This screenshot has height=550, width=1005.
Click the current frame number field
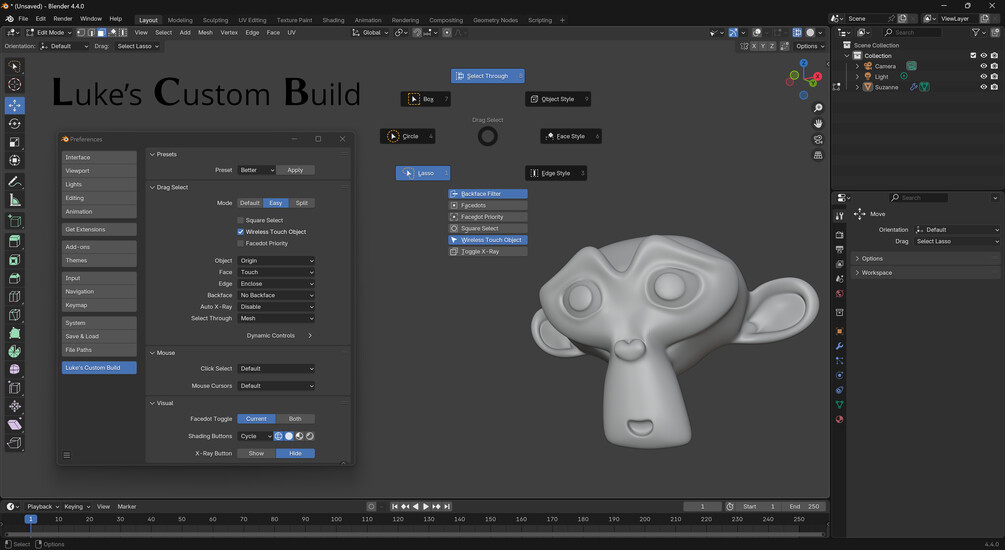702,506
